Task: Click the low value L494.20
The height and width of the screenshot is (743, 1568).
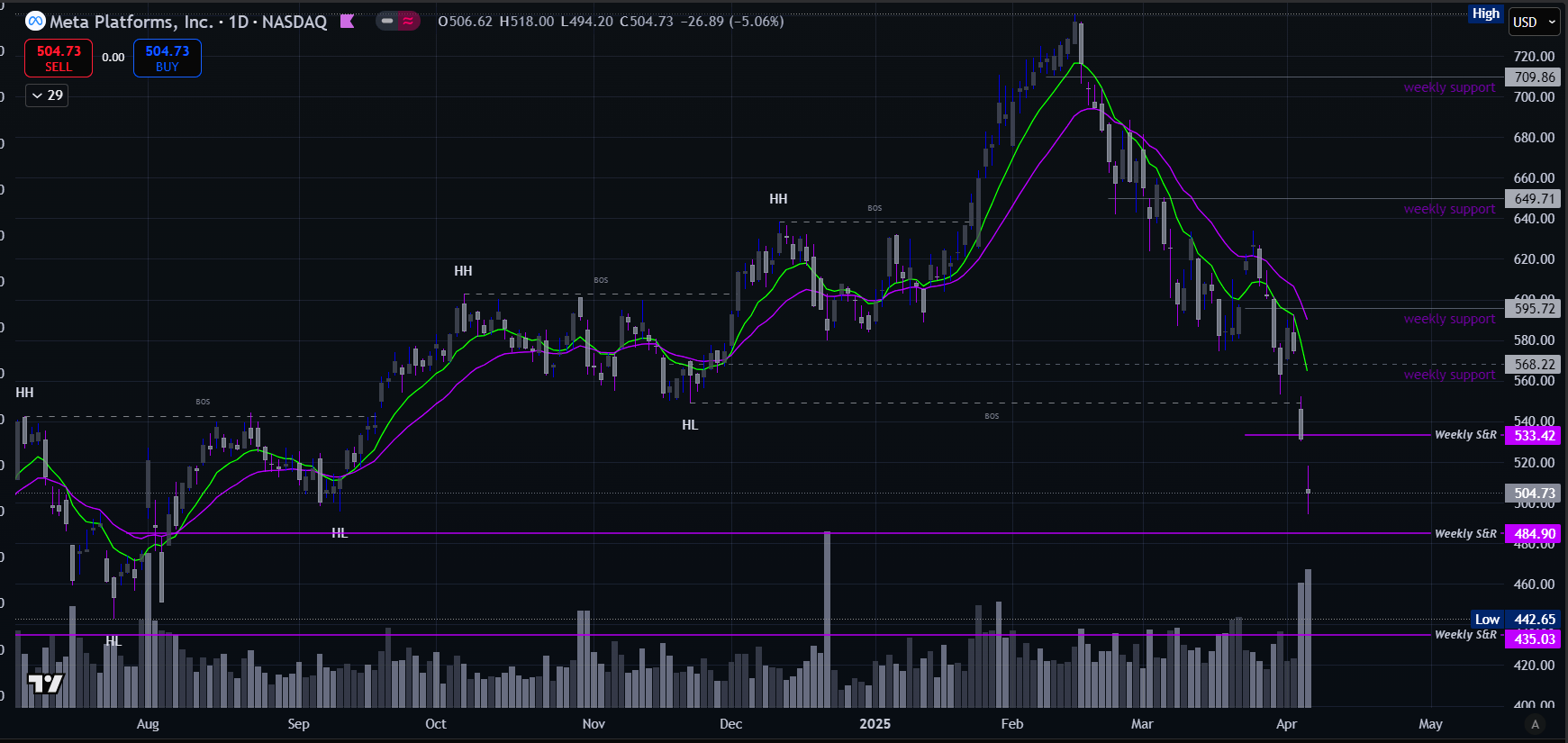Action: [x=586, y=22]
